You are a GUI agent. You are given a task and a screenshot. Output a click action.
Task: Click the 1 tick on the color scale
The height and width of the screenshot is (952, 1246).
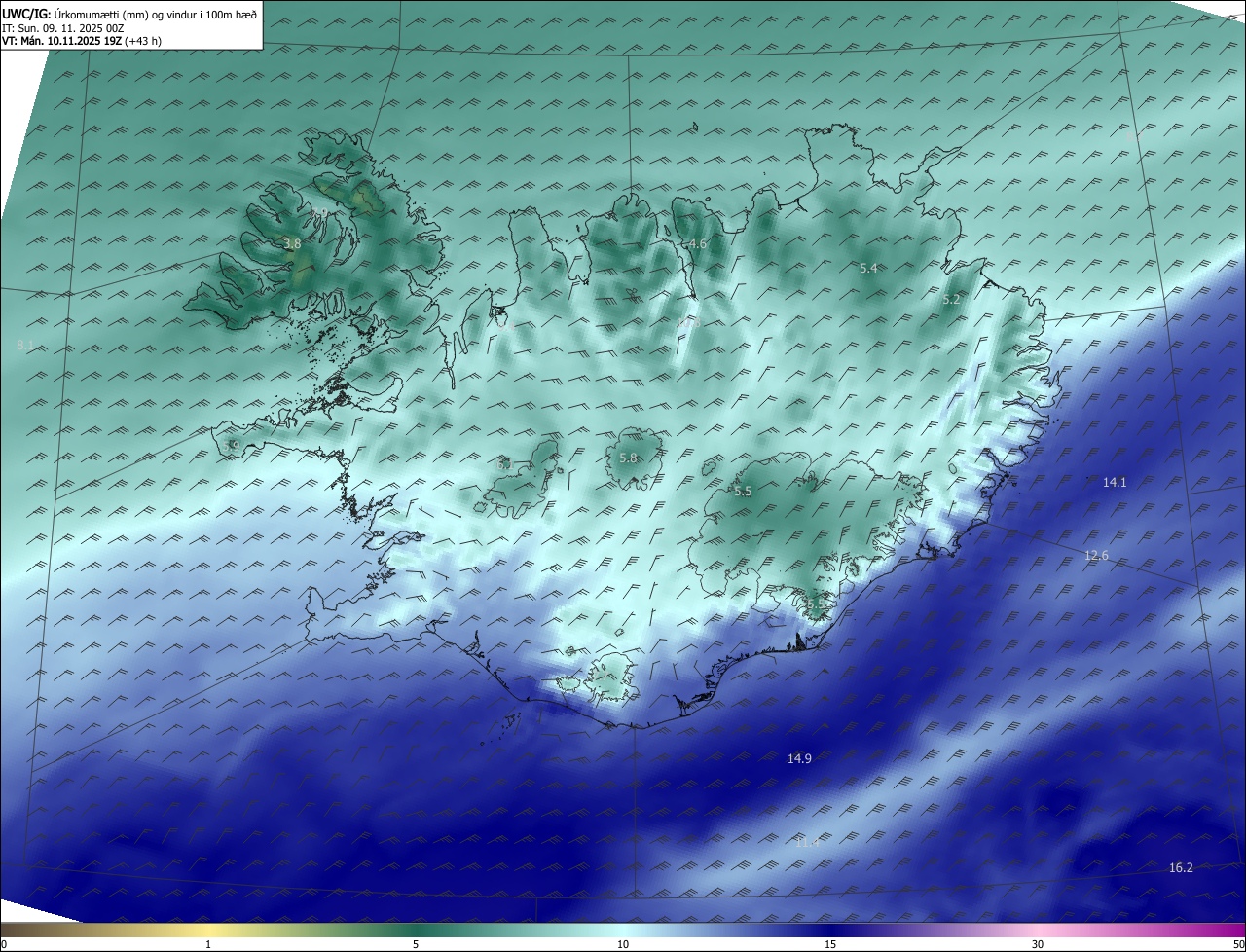(208, 944)
